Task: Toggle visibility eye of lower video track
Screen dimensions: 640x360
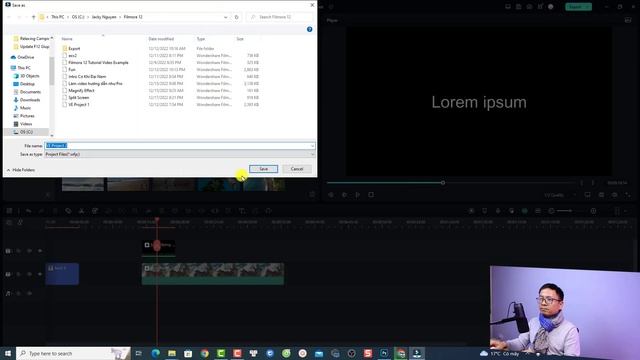Action: (x=40, y=274)
